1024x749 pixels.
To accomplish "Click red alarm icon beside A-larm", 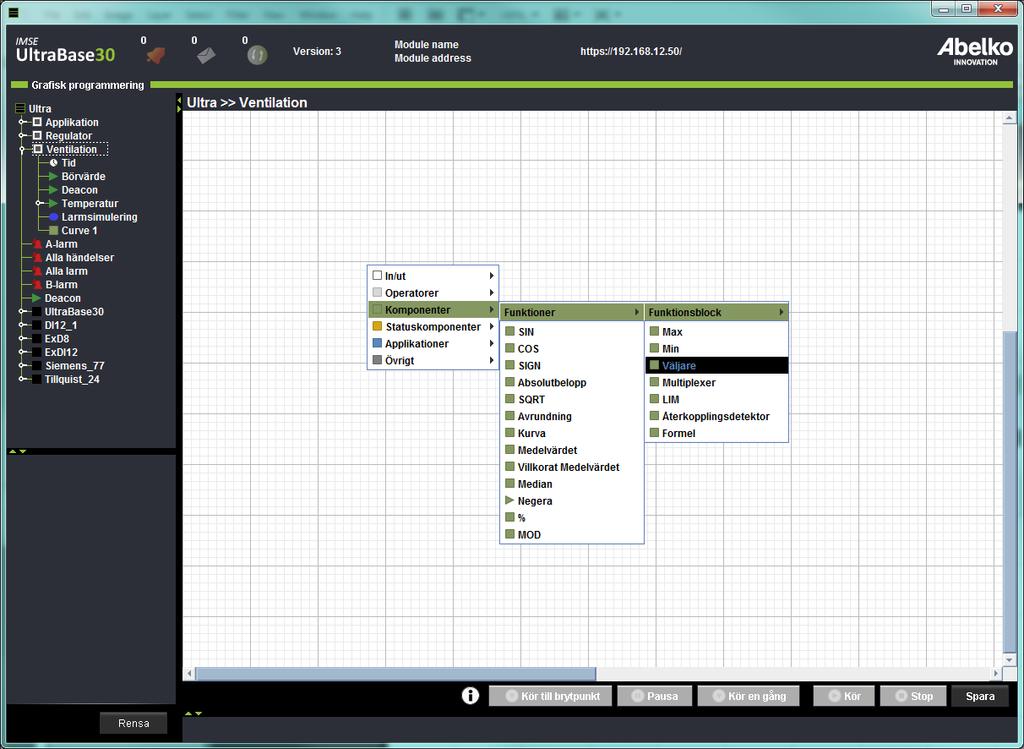I will pos(37,244).
